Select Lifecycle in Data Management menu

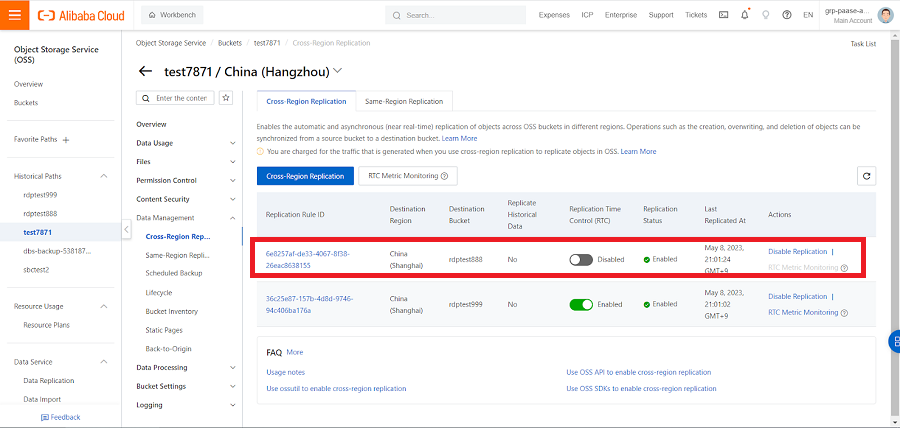pyautogui.click(x=159, y=292)
